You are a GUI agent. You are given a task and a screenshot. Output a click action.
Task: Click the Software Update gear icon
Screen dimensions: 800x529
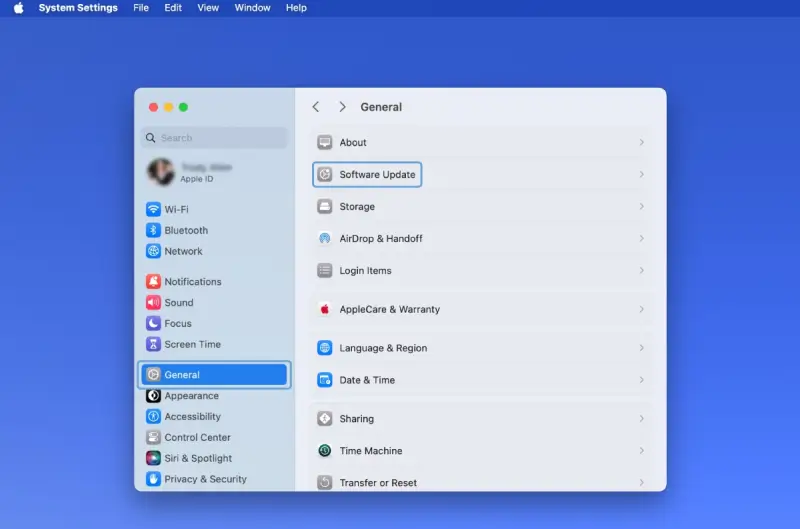[x=324, y=174]
